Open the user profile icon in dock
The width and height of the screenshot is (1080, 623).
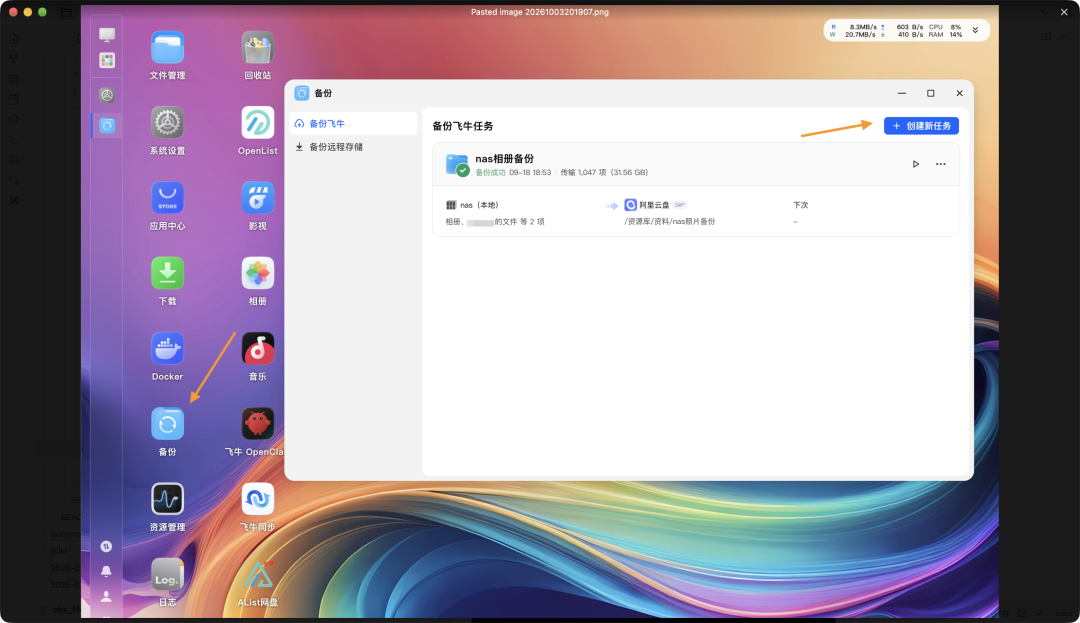106,596
